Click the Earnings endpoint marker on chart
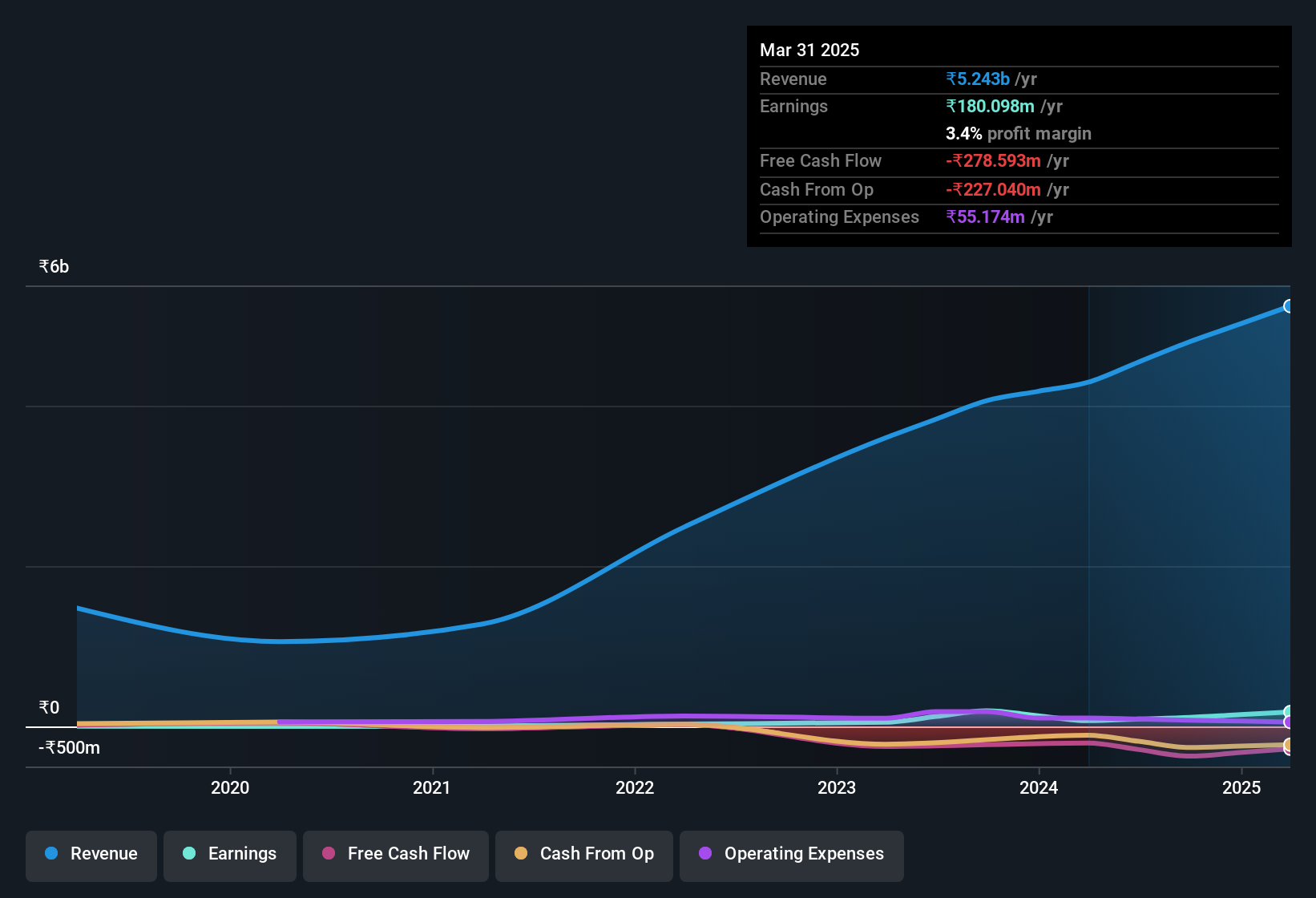 [1289, 712]
